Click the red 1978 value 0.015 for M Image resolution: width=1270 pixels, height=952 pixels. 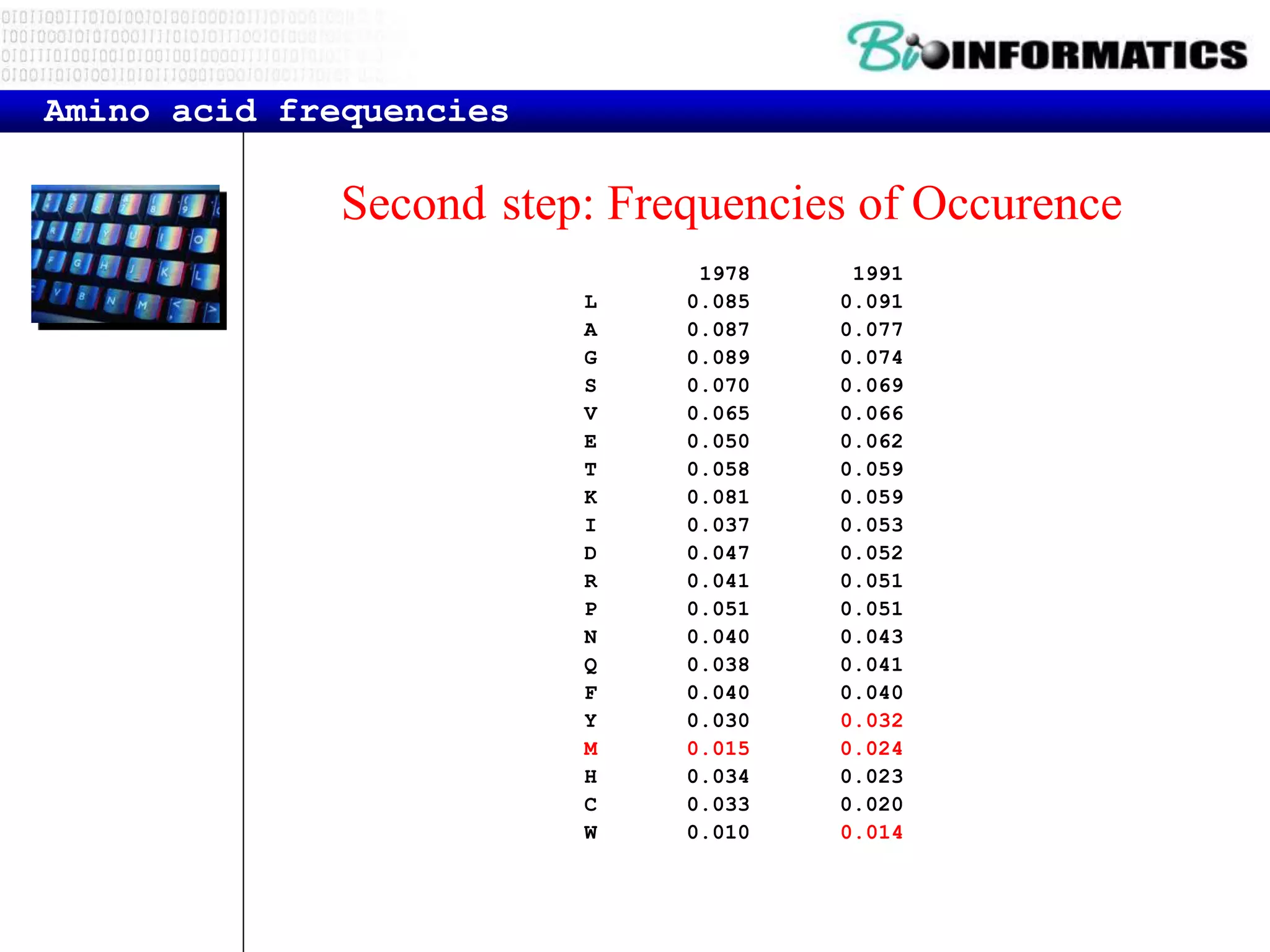pos(718,748)
